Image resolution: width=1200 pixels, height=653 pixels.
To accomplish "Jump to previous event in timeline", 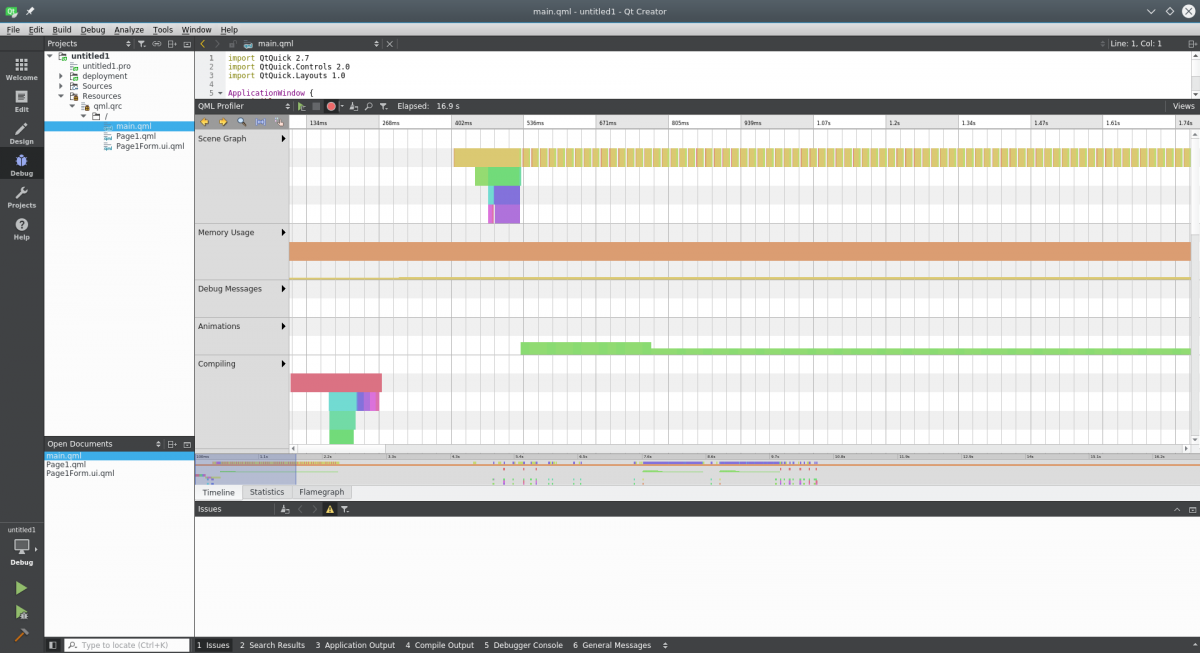I will (x=205, y=122).
